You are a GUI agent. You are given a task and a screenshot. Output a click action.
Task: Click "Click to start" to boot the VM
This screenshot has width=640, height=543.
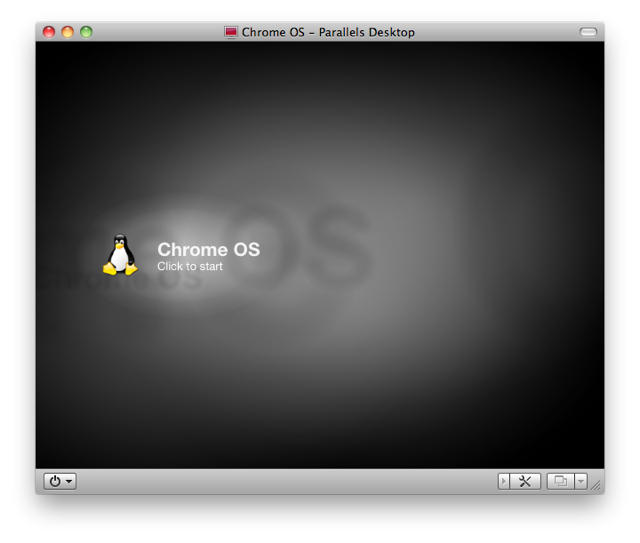tap(190, 266)
